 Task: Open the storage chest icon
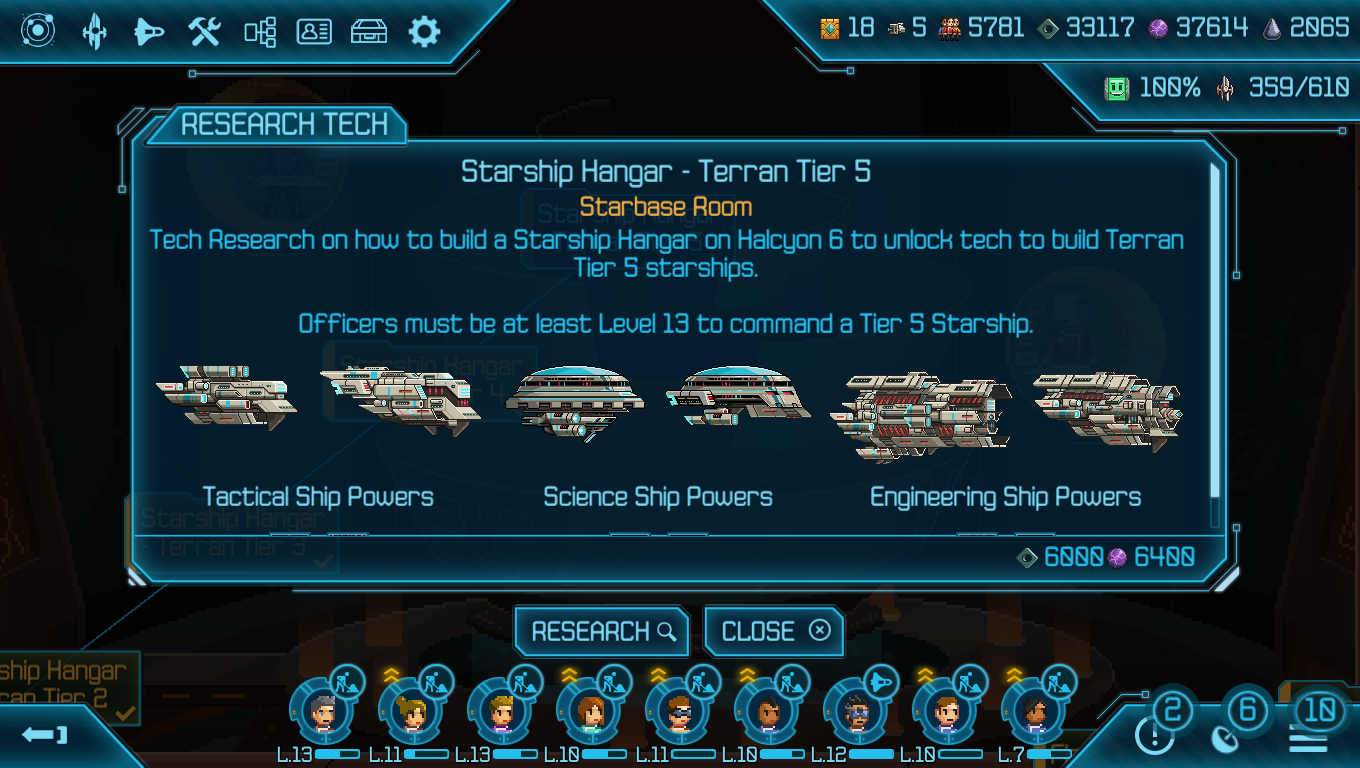(369, 32)
